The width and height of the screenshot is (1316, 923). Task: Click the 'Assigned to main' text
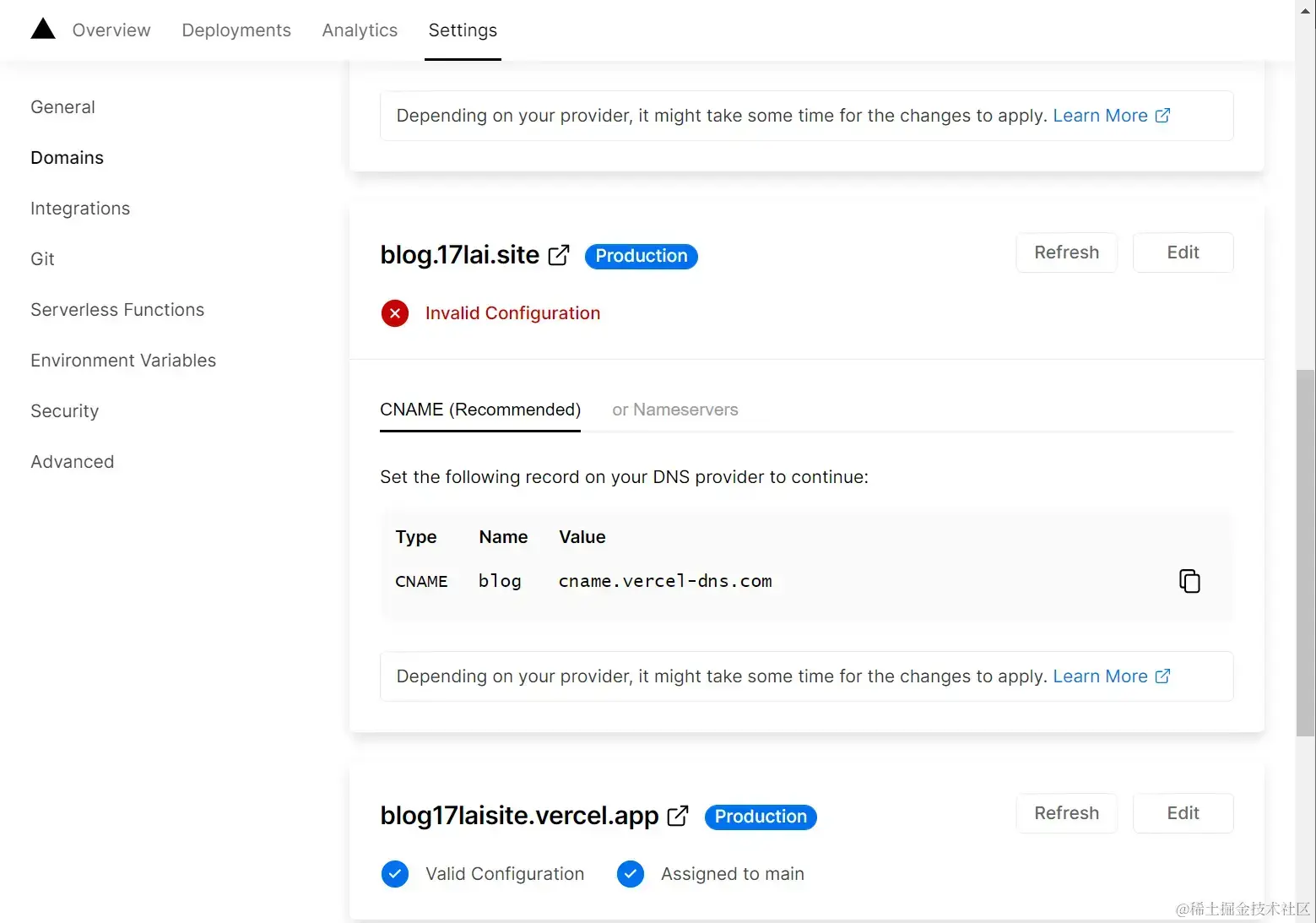(733, 874)
